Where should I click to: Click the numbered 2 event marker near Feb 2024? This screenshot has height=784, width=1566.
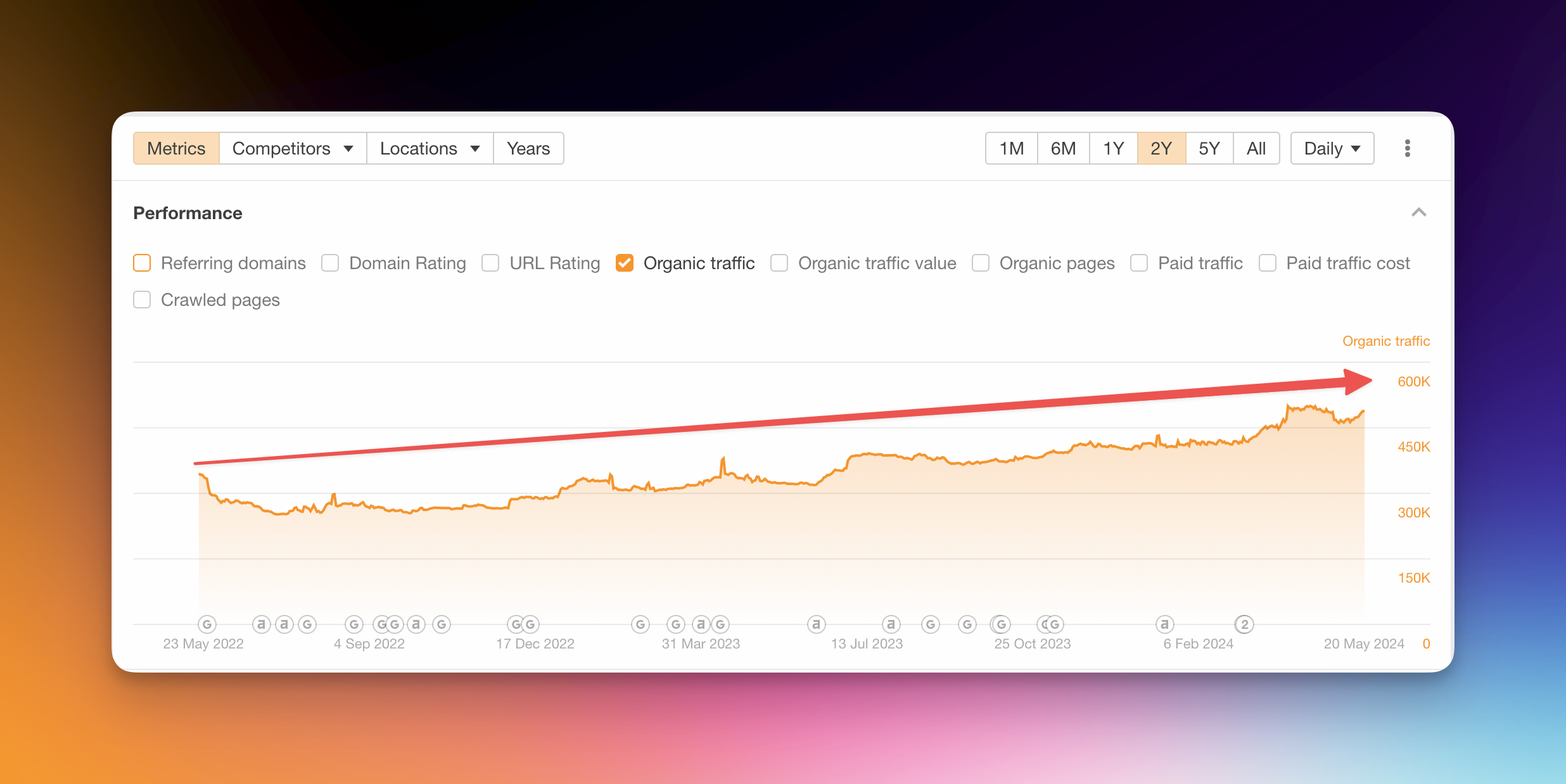tap(1244, 624)
